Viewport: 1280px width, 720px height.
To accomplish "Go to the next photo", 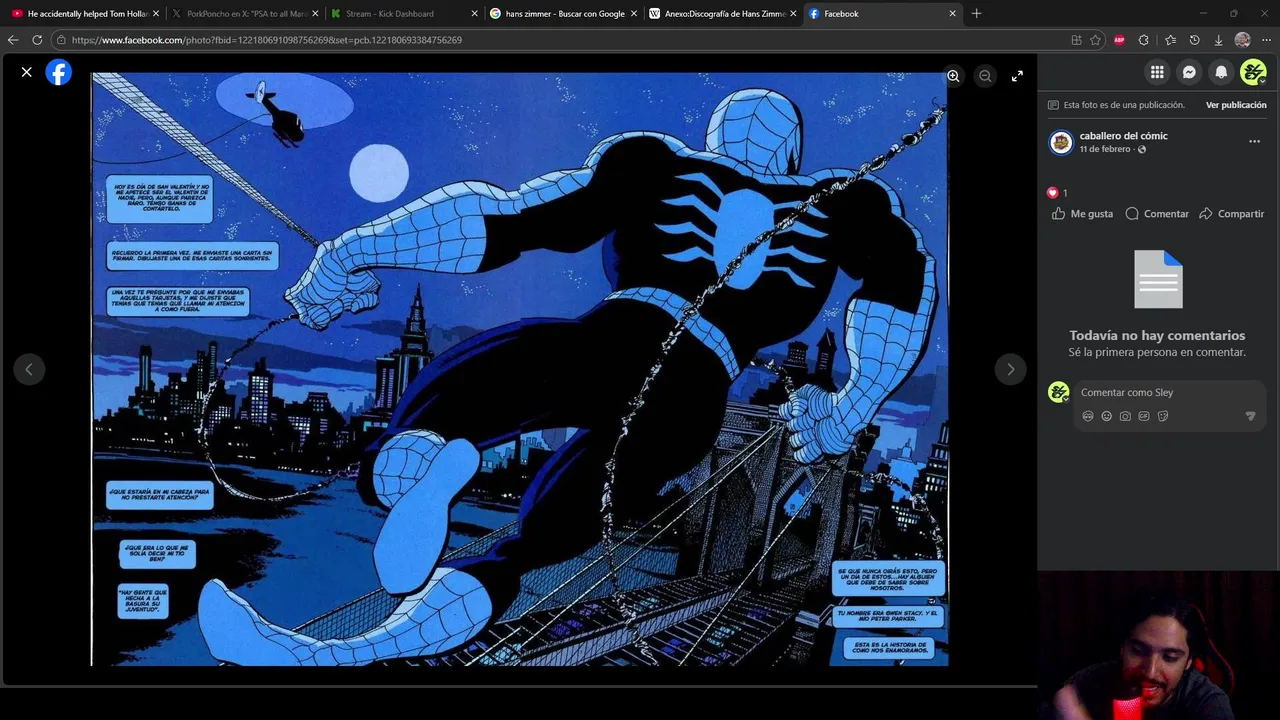I will pos(1010,369).
